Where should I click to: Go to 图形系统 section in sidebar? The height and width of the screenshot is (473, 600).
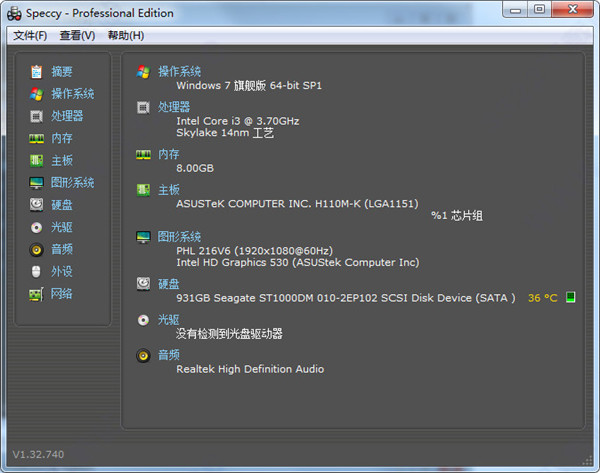[73, 183]
